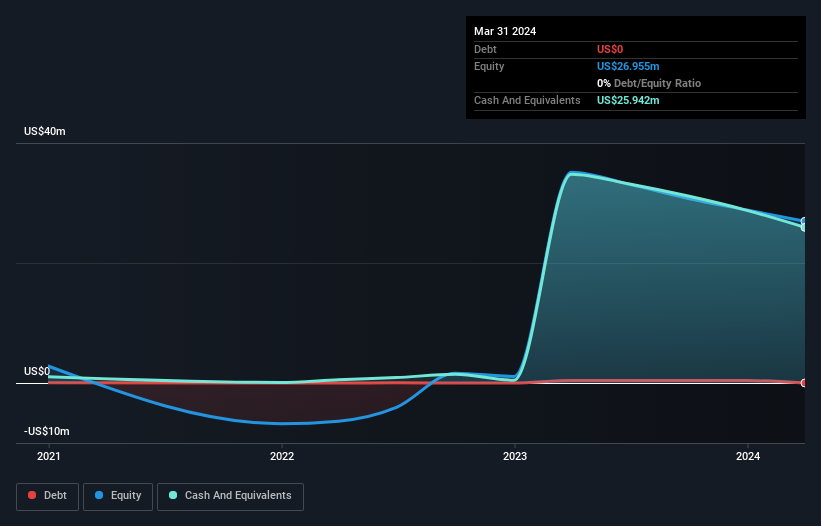Click the 2024 x-axis label
Screen dimensions: 821x526
coord(748,456)
